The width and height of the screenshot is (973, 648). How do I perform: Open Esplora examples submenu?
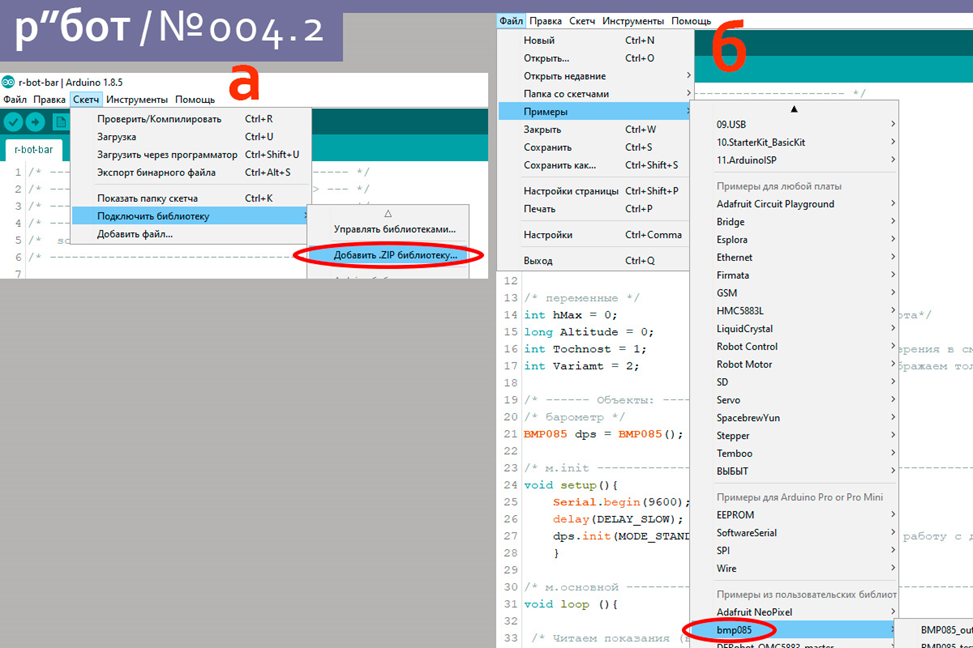tap(794, 240)
